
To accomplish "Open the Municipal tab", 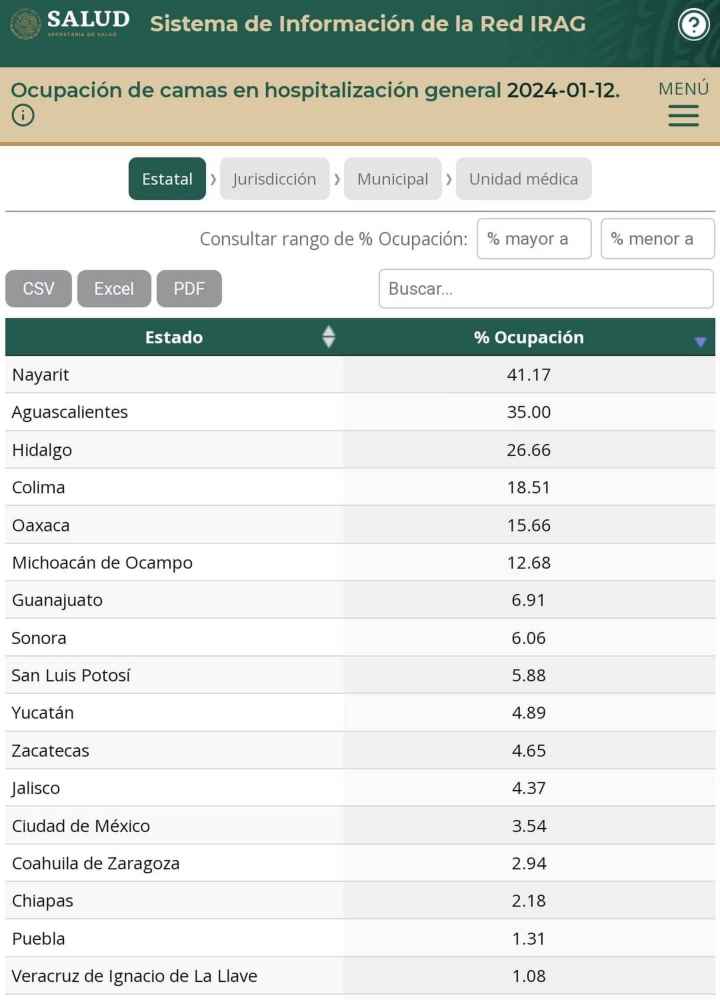I will 392,179.
